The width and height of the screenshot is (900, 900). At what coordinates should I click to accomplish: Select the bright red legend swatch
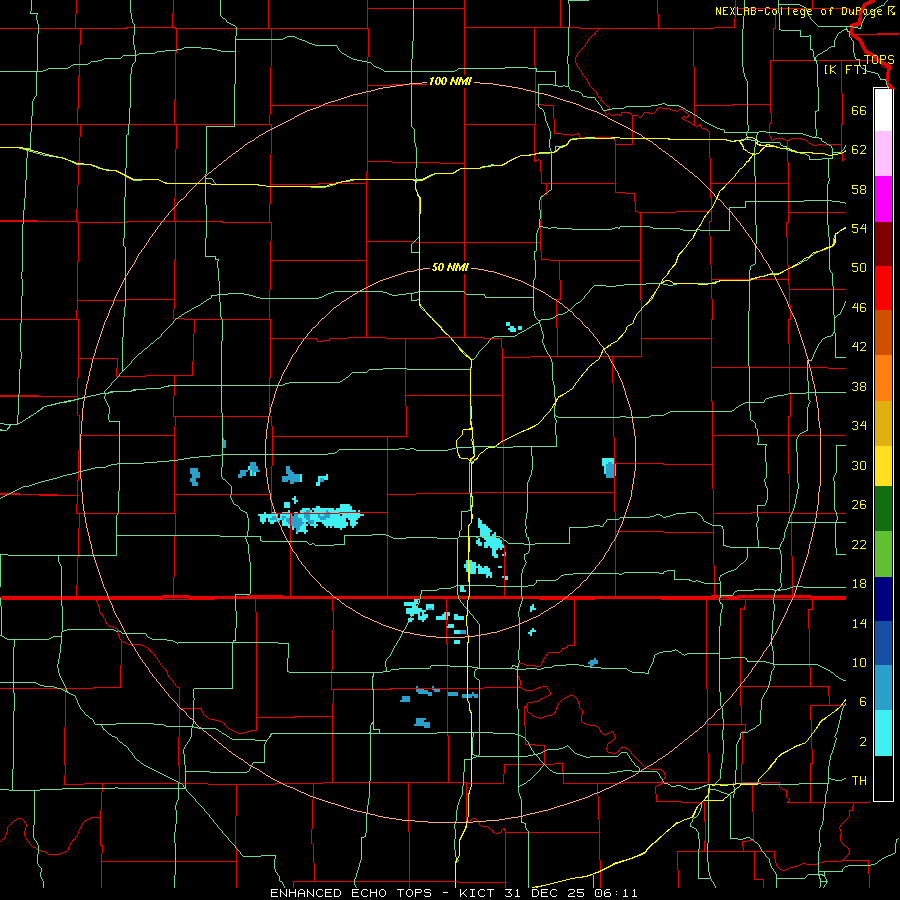tap(883, 288)
